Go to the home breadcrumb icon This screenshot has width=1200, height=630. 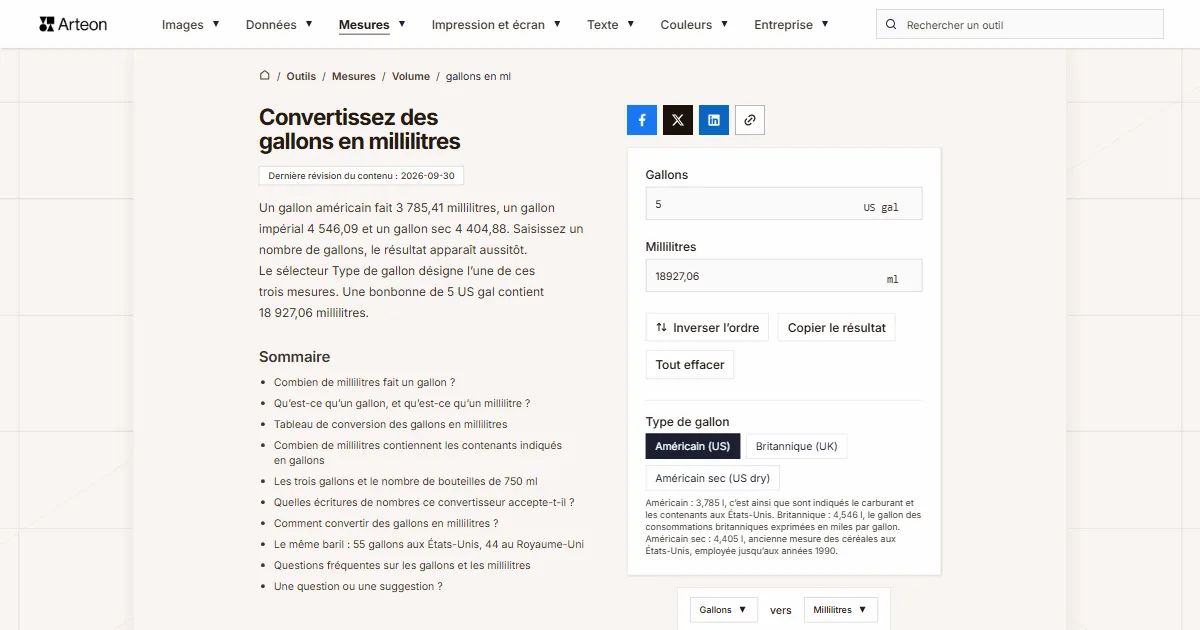(265, 76)
